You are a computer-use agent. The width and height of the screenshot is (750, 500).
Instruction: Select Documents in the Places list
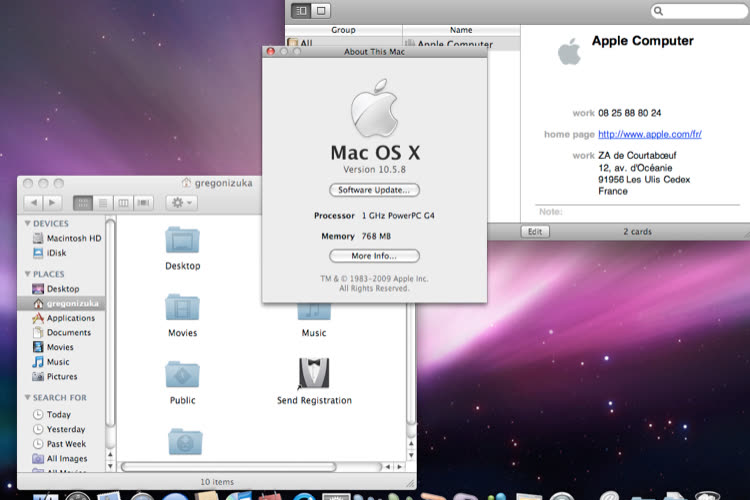point(68,333)
